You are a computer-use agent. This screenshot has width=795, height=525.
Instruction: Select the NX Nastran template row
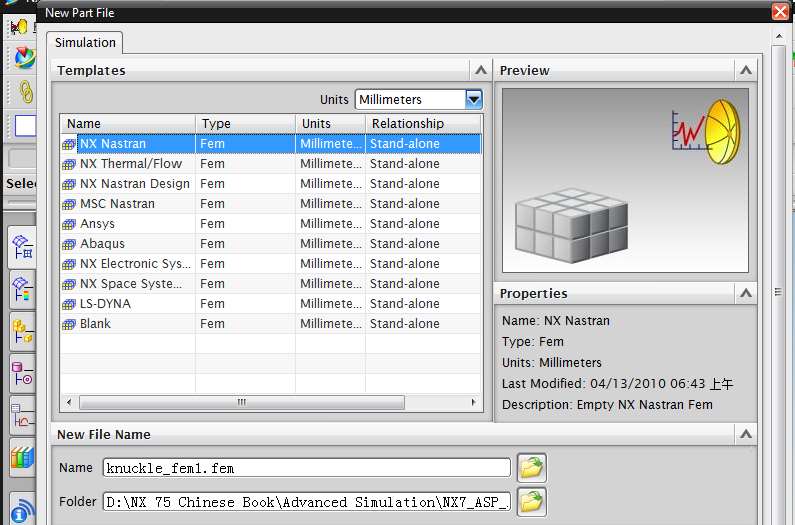pos(271,144)
